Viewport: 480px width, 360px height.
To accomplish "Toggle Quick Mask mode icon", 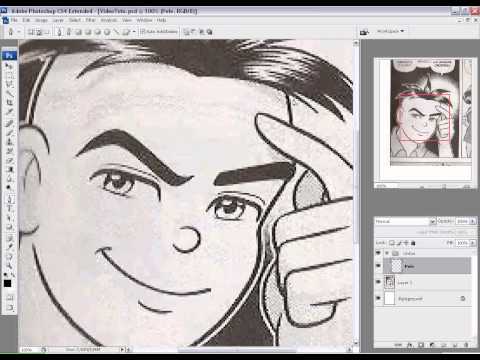I will pyautogui.click(x=9, y=298).
